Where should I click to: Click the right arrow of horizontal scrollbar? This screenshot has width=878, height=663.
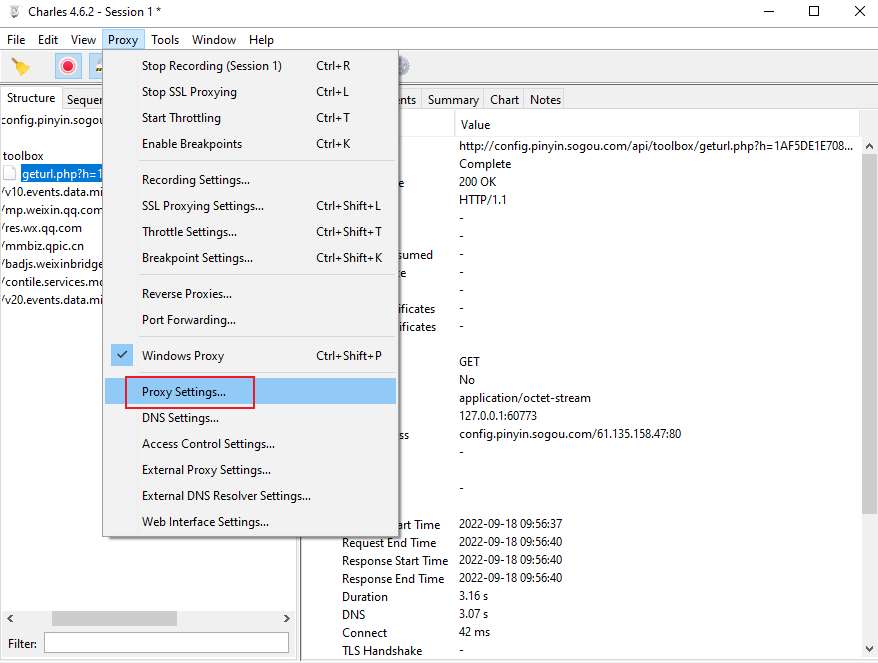[287, 618]
